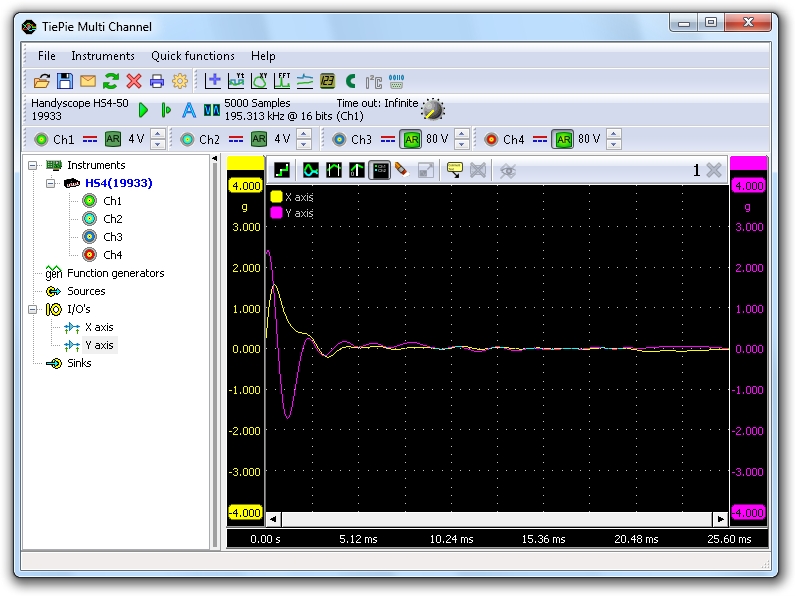Collapse the HS4(19933) tree node
The height and width of the screenshot is (596, 795).
pyautogui.click(x=51, y=183)
